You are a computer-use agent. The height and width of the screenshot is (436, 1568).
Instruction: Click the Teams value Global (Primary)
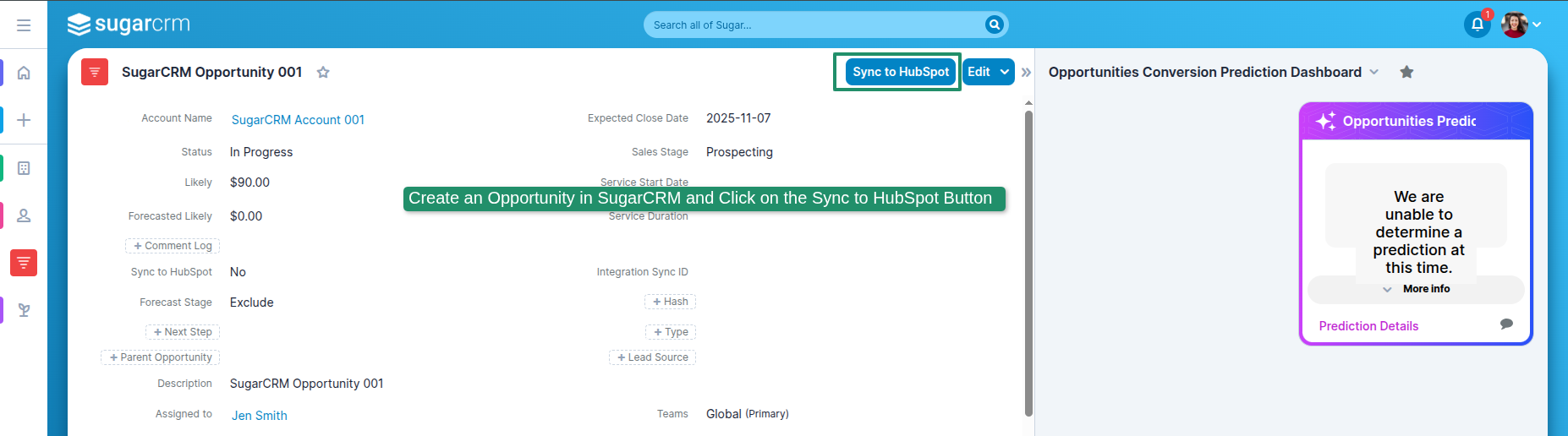pos(748,414)
